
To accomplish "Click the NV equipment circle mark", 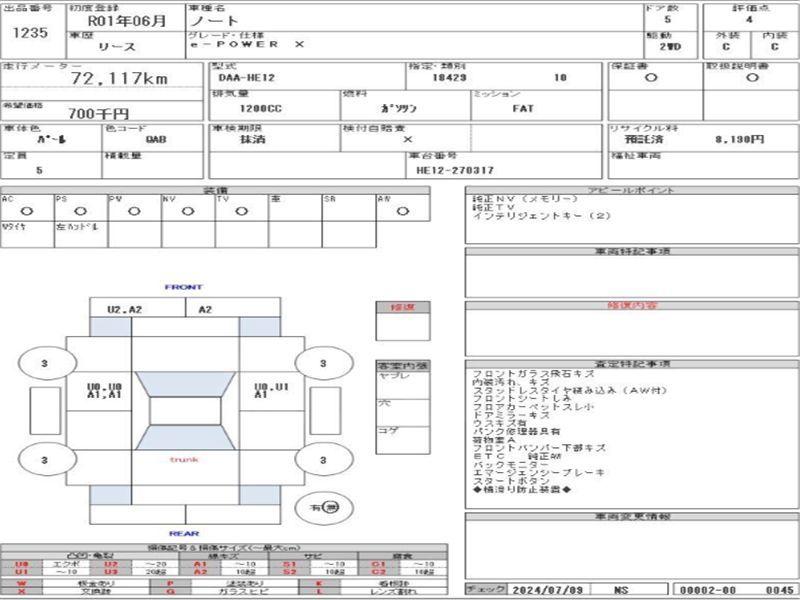I will pyautogui.click(x=188, y=211).
